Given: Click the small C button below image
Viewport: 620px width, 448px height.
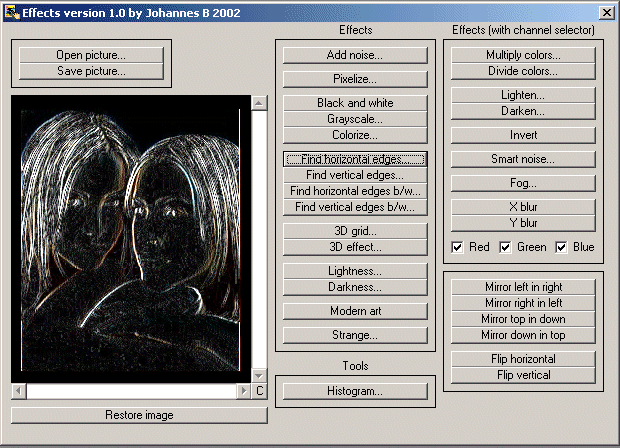Looking at the screenshot, I should [259, 391].
